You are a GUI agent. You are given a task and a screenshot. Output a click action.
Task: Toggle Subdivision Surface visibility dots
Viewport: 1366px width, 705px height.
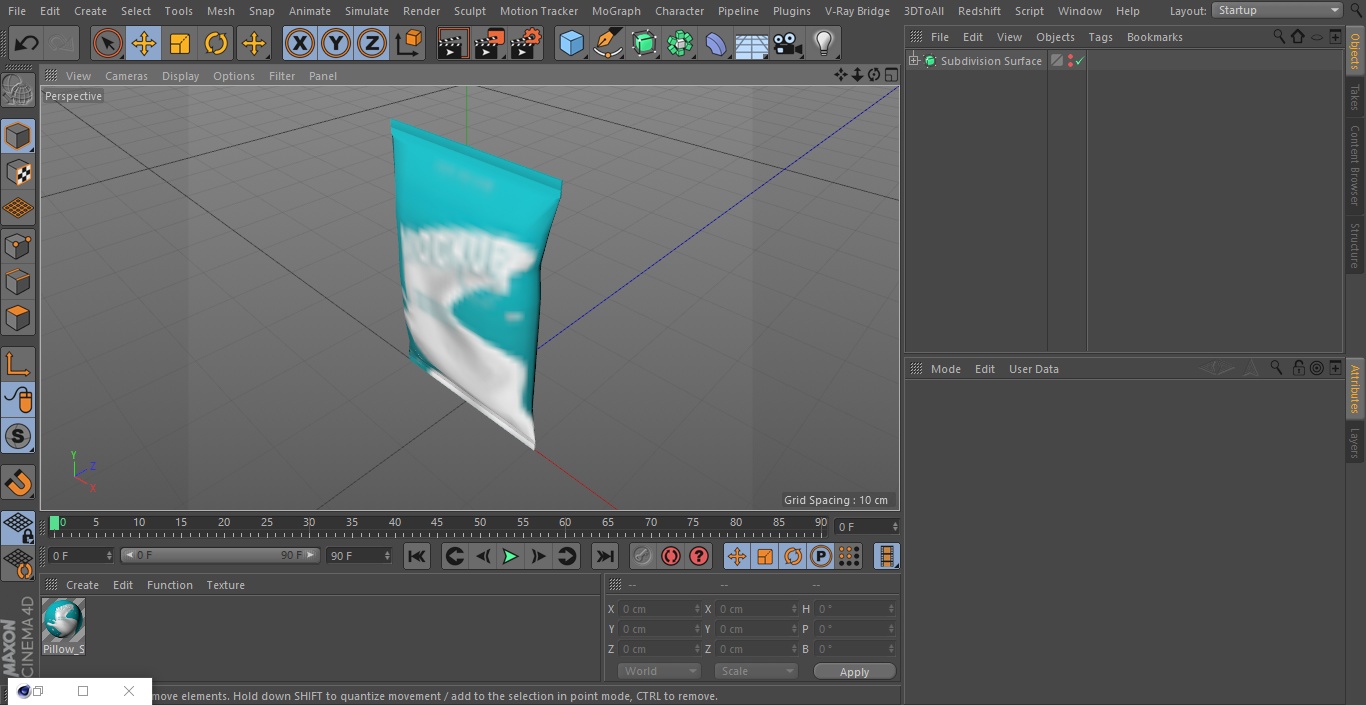point(1070,61)
